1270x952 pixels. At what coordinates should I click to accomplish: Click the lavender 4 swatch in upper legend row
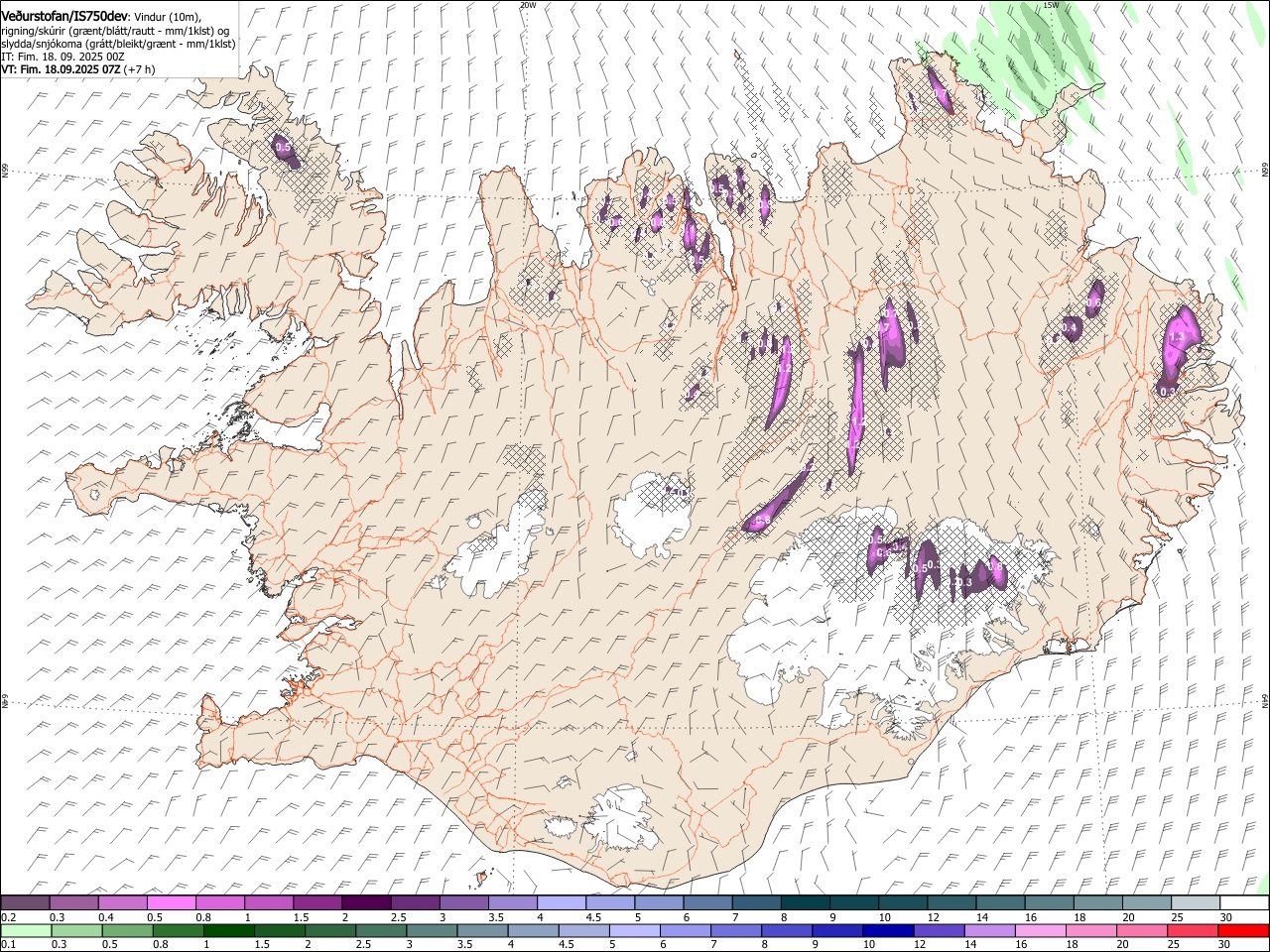562,903
